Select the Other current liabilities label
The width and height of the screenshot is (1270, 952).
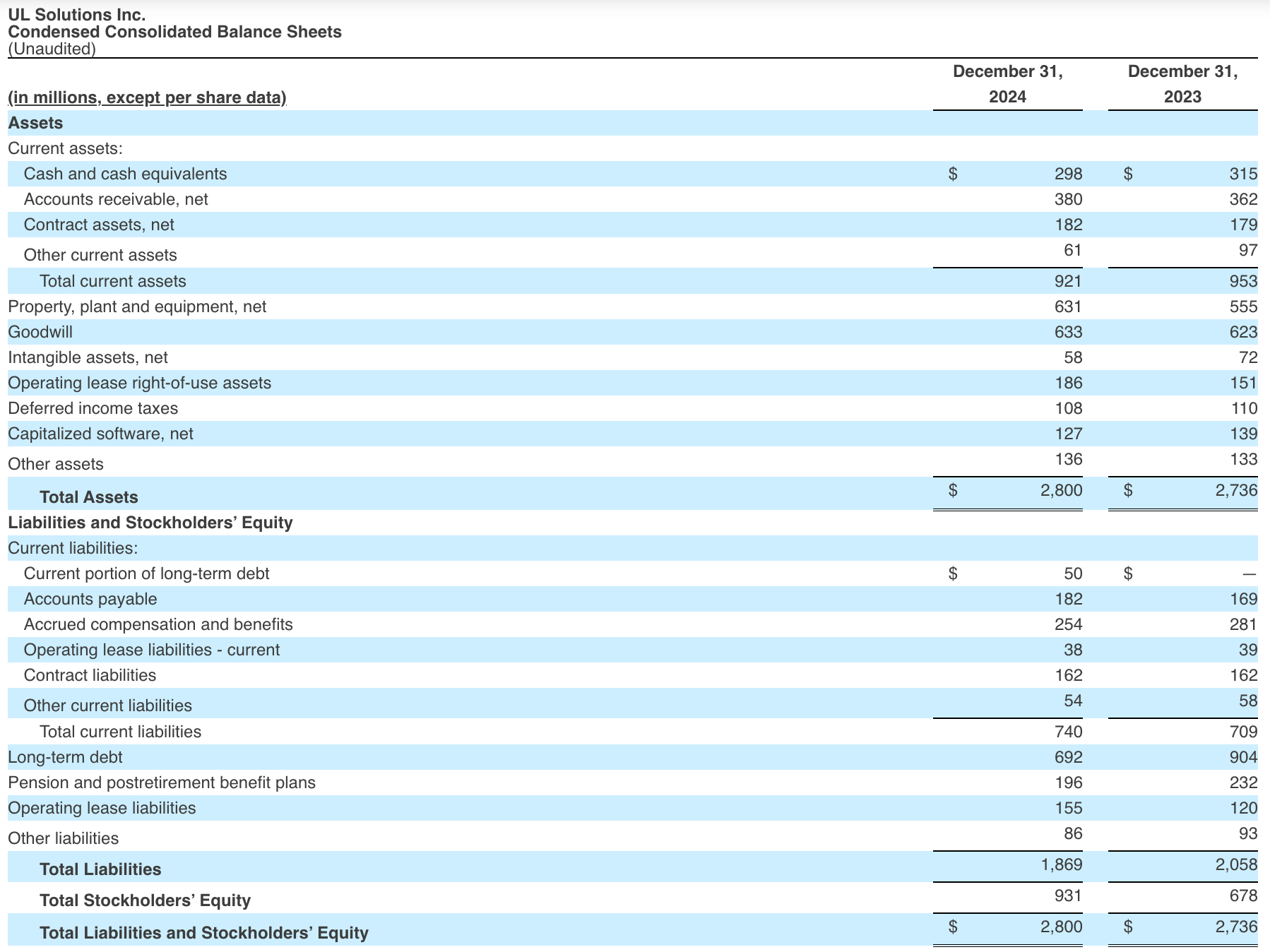(107, 706)
